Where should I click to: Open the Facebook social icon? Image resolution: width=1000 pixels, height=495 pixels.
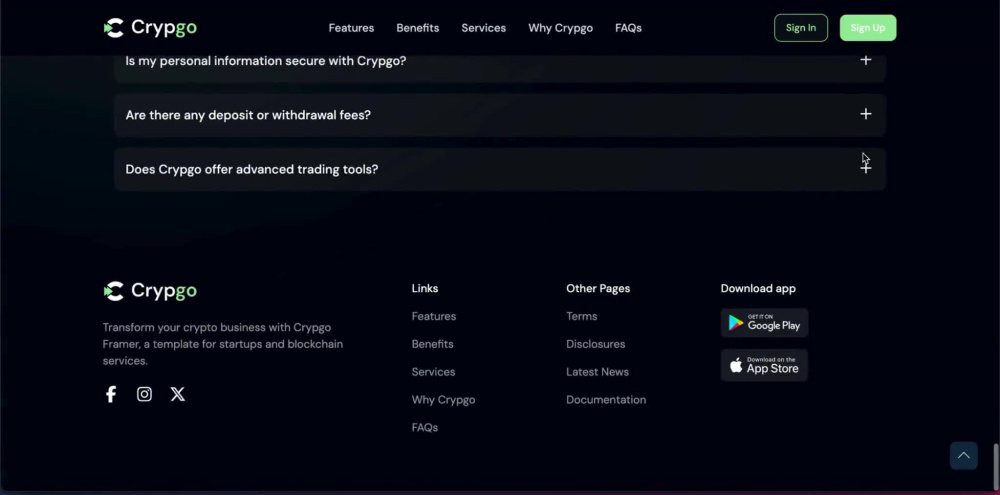point(111,394)
